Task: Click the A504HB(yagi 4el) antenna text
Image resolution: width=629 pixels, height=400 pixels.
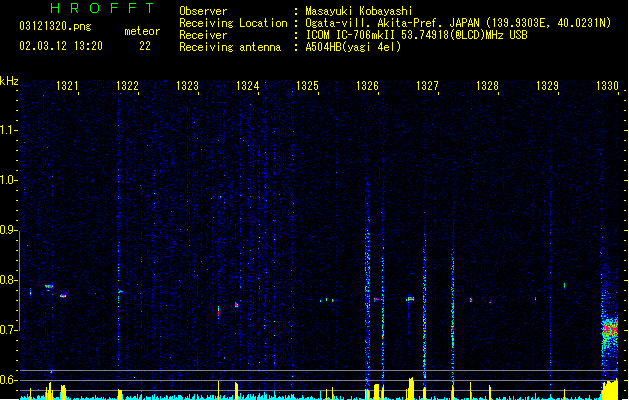Action: [x=353, y=47]
